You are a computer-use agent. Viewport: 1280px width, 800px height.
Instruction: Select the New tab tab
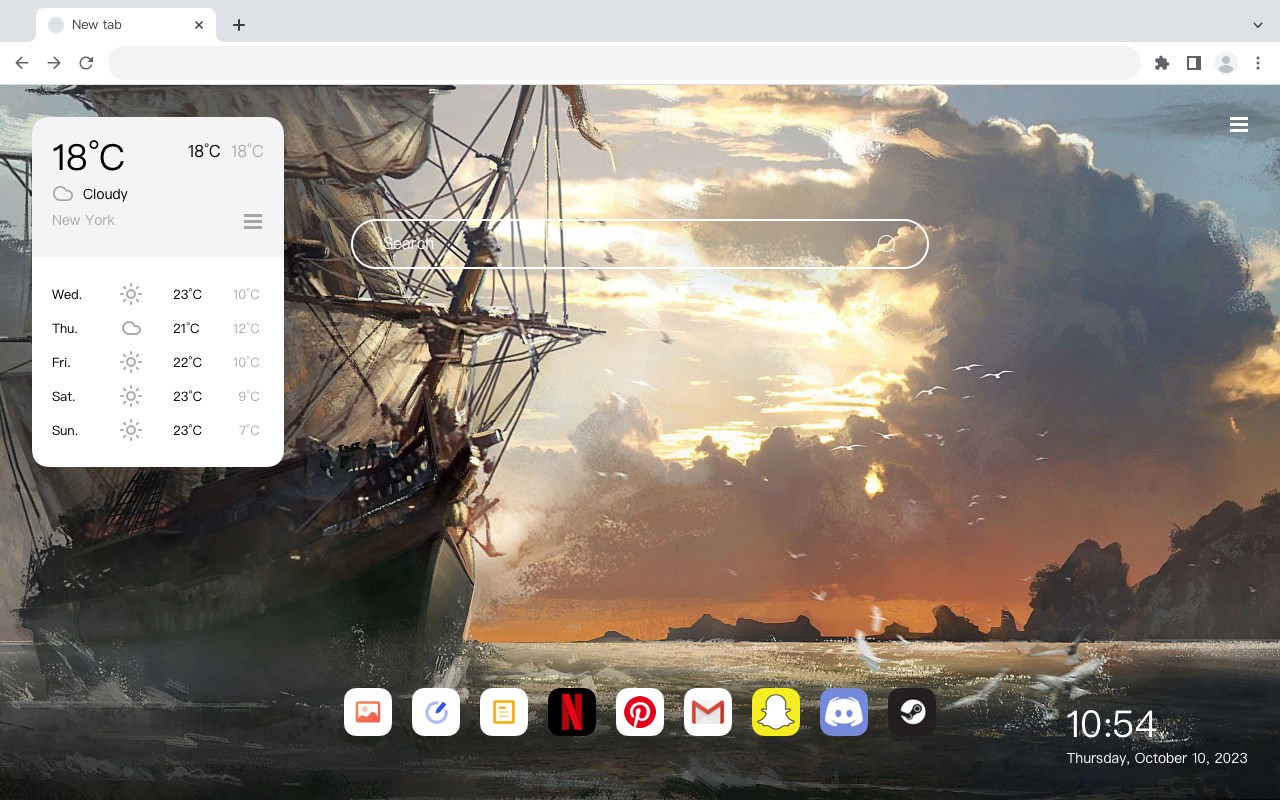click(126, 25)
